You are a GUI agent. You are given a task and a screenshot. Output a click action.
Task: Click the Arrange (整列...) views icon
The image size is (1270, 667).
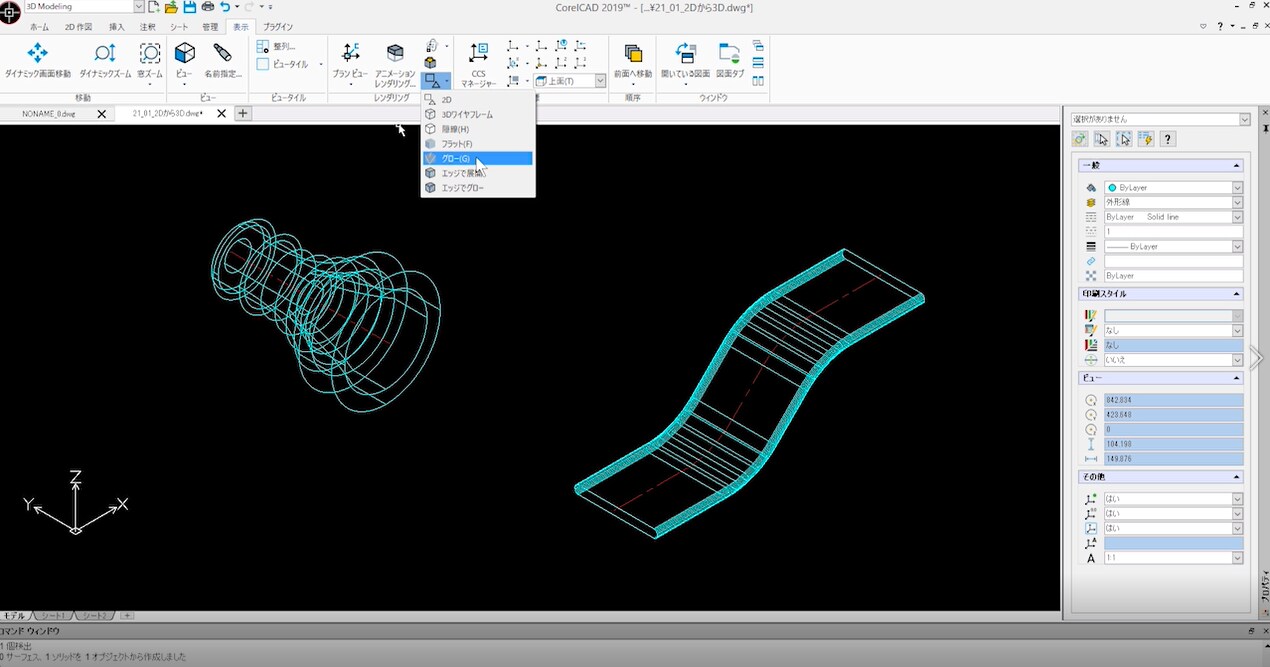(263, 46)
